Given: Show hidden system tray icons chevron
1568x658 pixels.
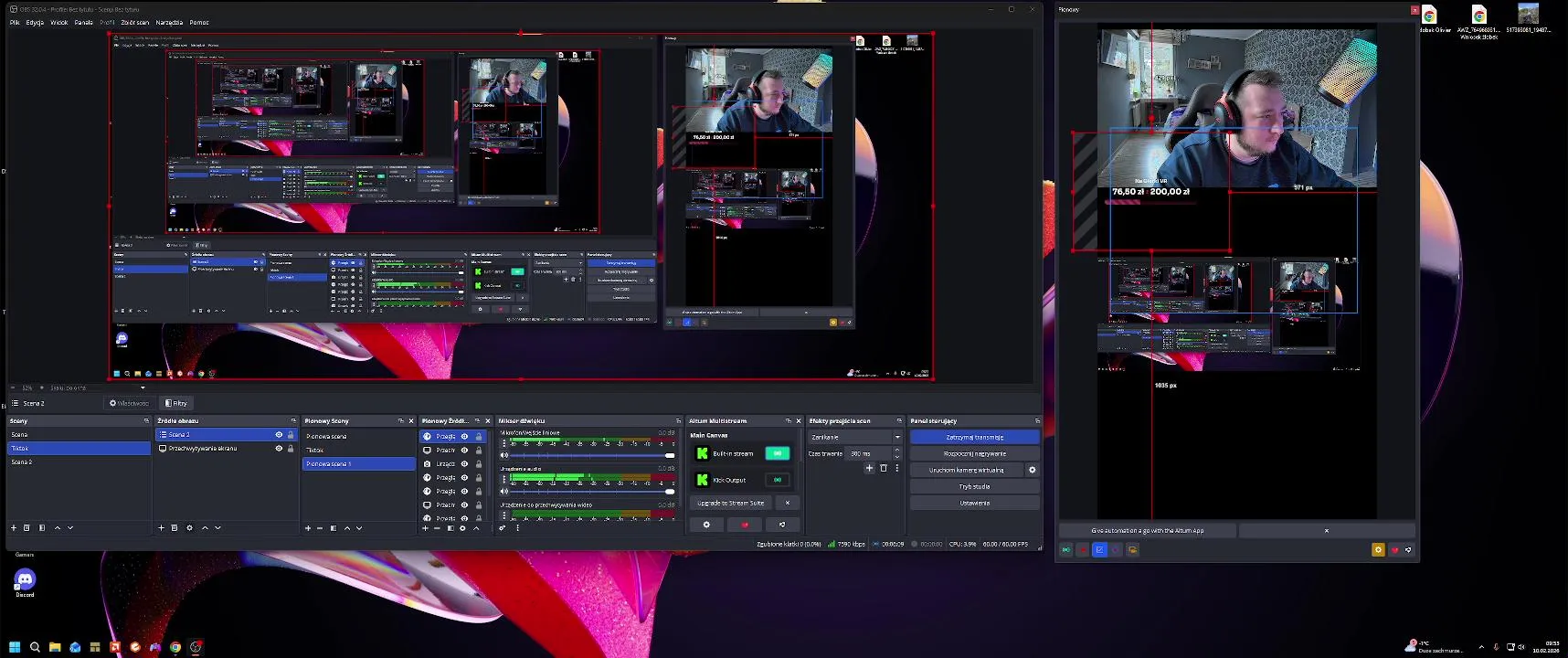Looking at the screenshot, I should [x=1481, y=647].
